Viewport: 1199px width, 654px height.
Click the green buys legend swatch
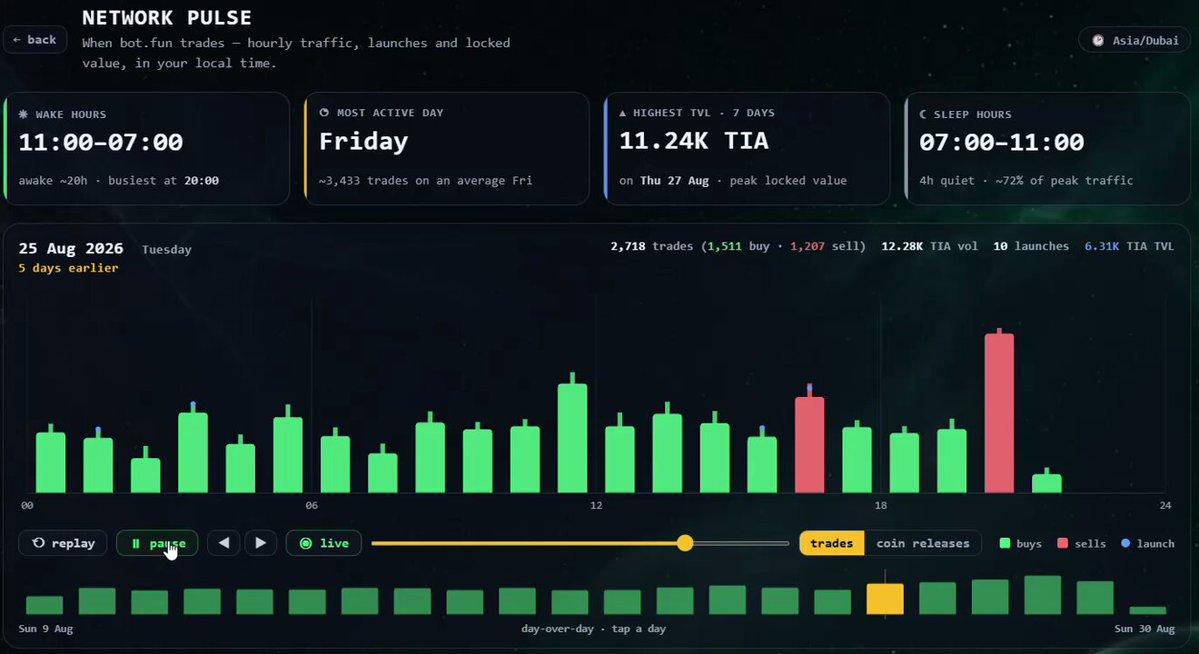coord(1005,543)
